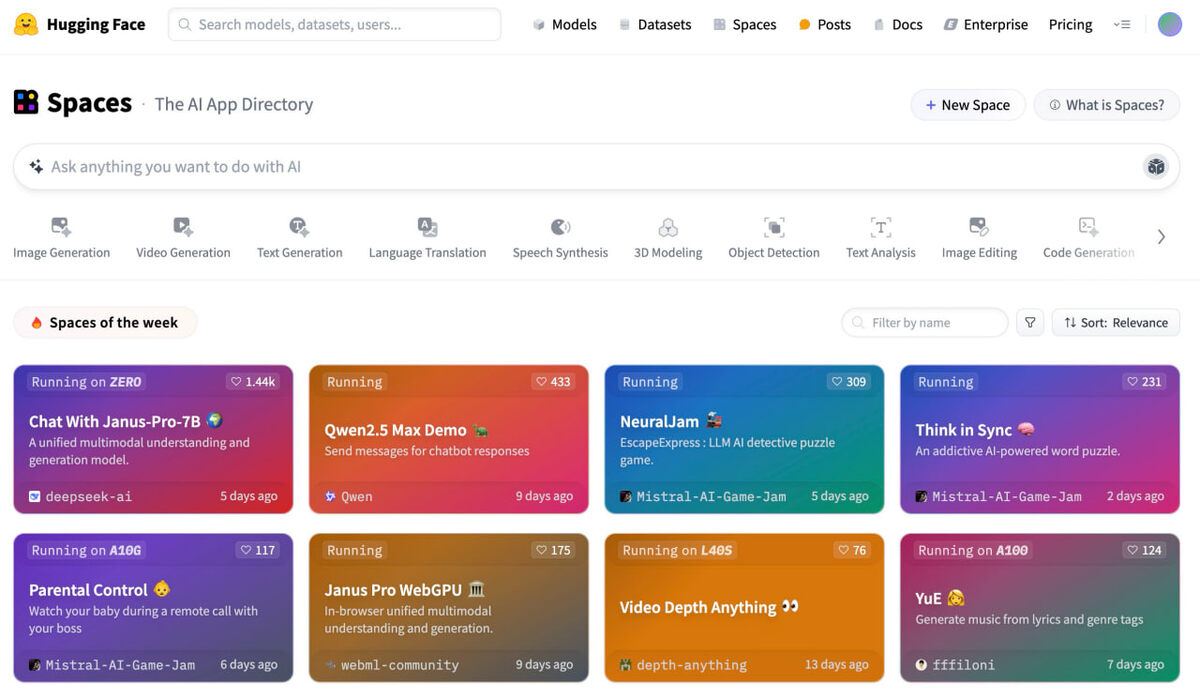Open the deepseek-ai author link
This screenshot has width=1200, height=700.
(x=80, y=496)
